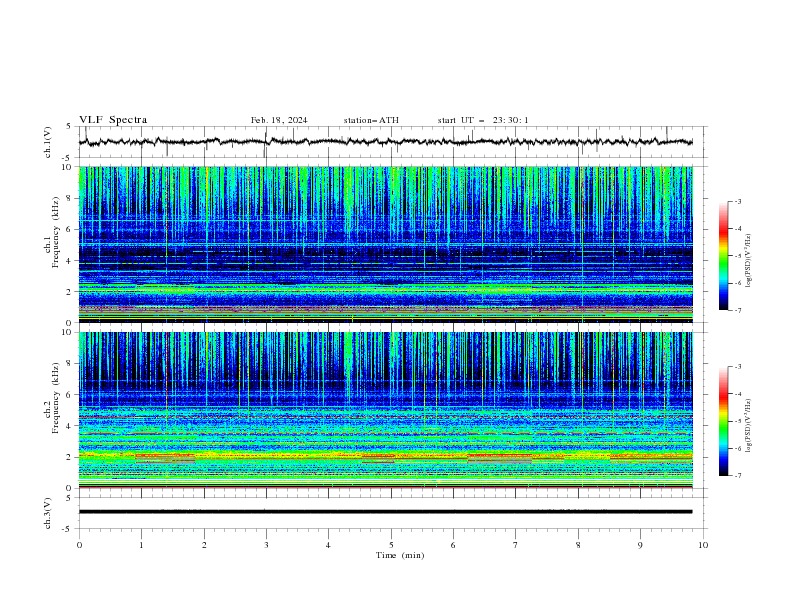
Task: Click the ch.1 voltage waveform trace
Action: 385,142
